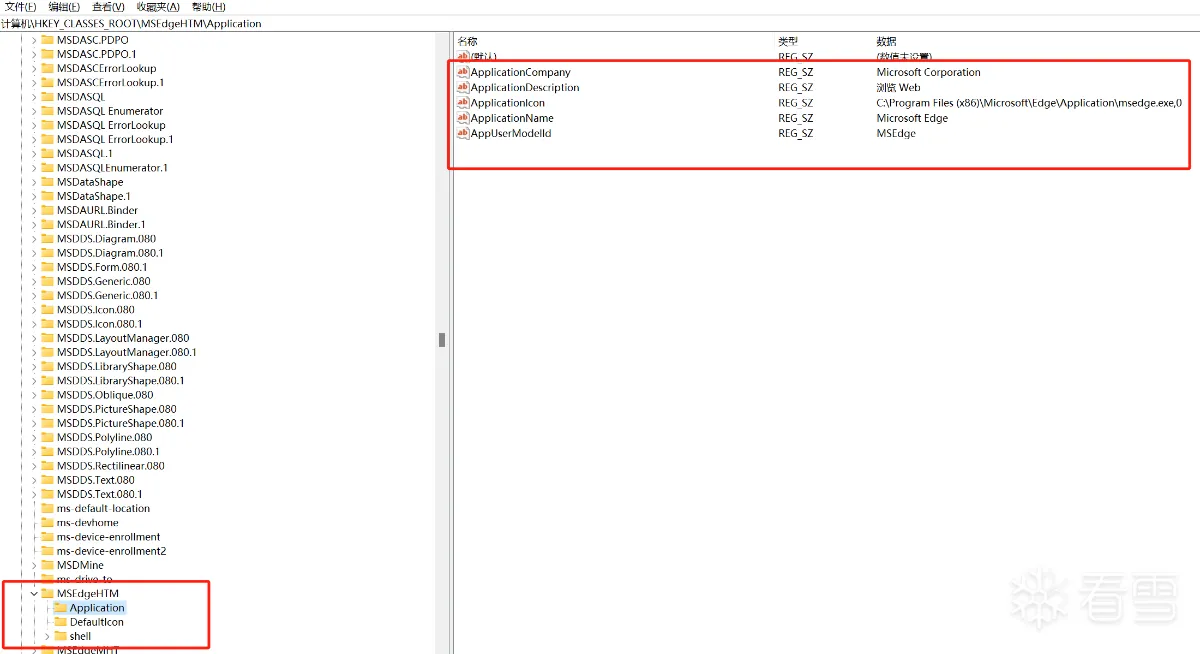The height and width of the screenshot is (654, 1200).
Task: Click the AppUserModelId string value icon
Action: point(463,133)
